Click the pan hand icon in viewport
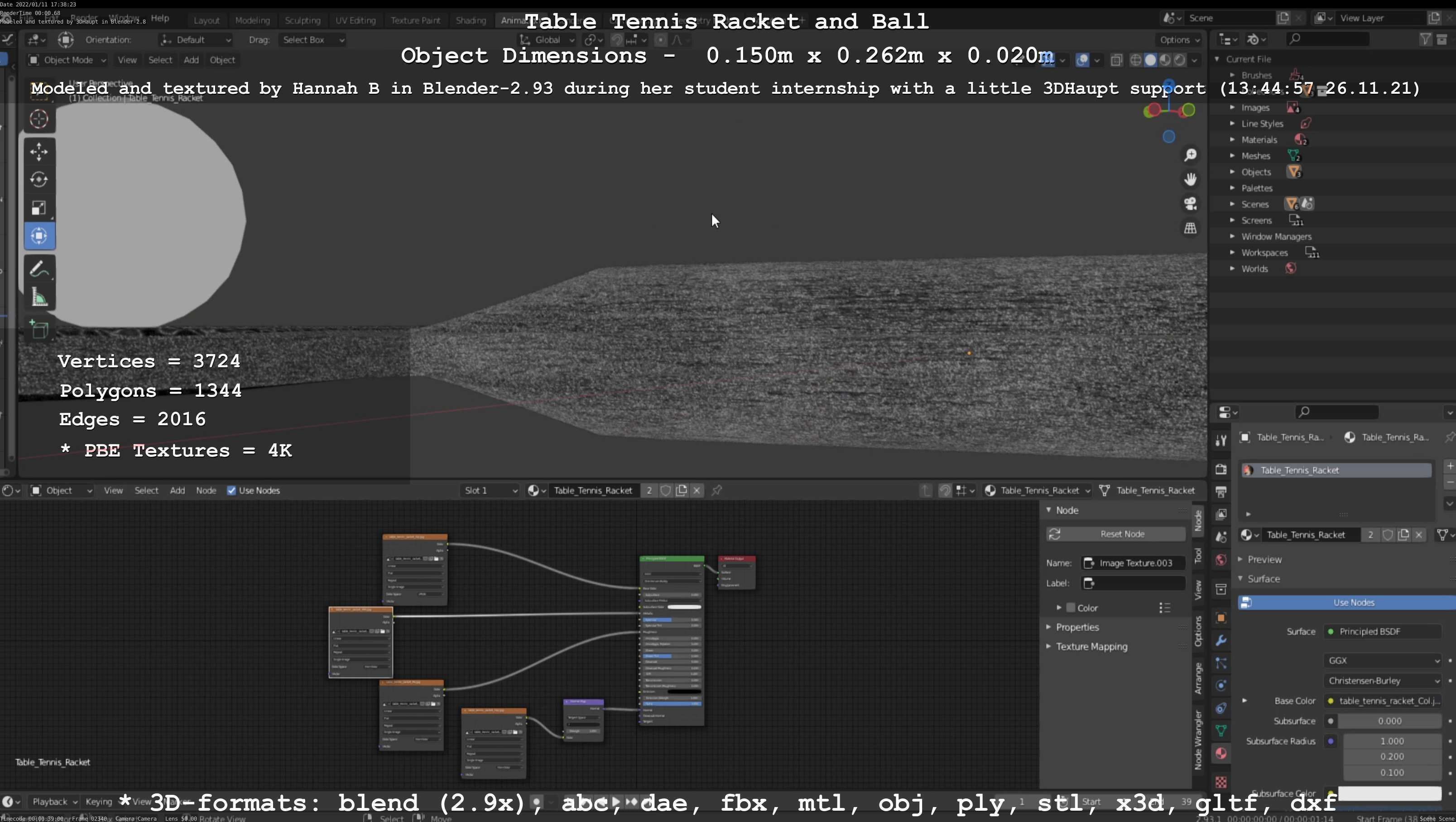 (1190, 179)
